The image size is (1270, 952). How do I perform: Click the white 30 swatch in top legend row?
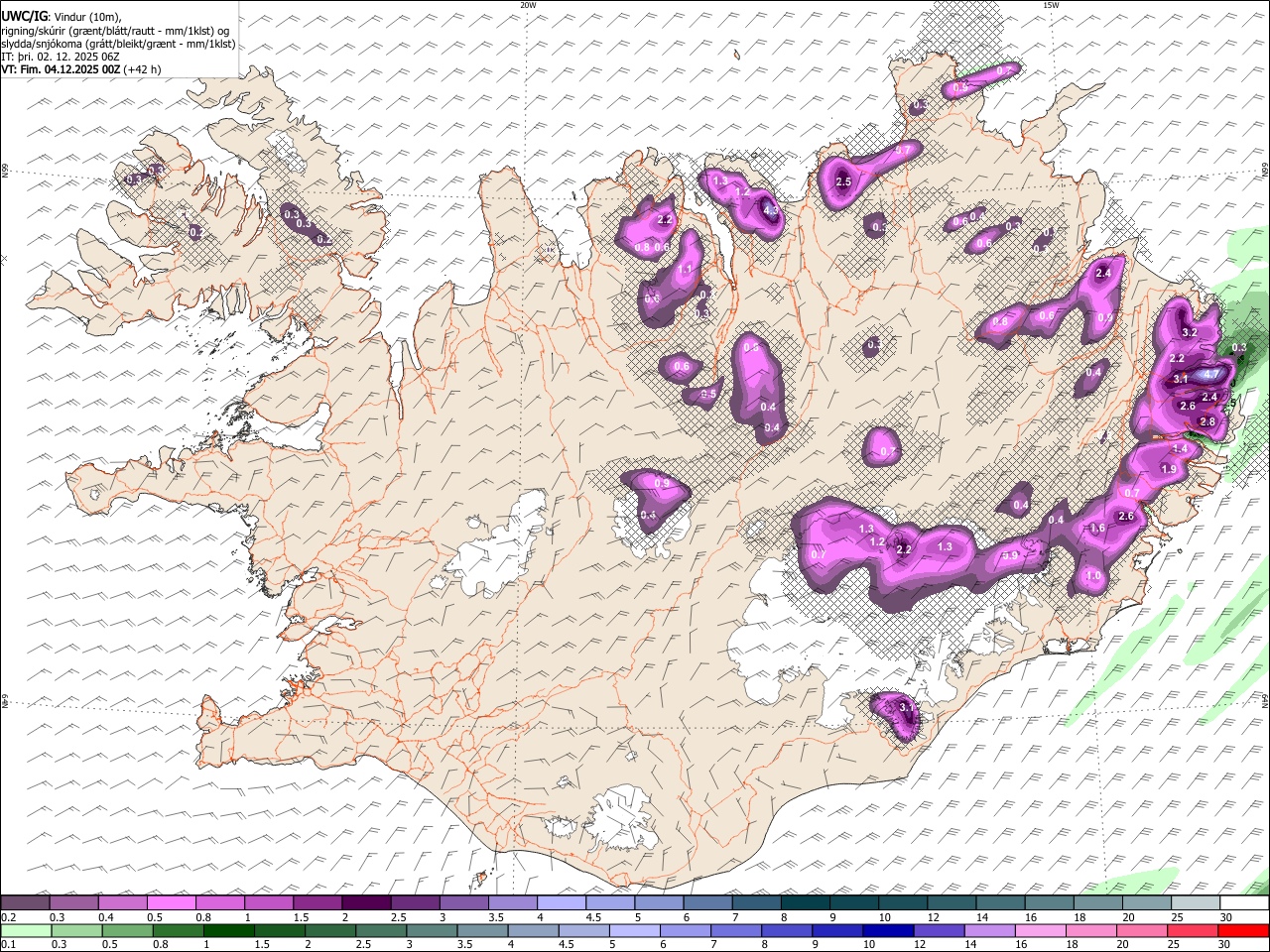point(1244,903)
